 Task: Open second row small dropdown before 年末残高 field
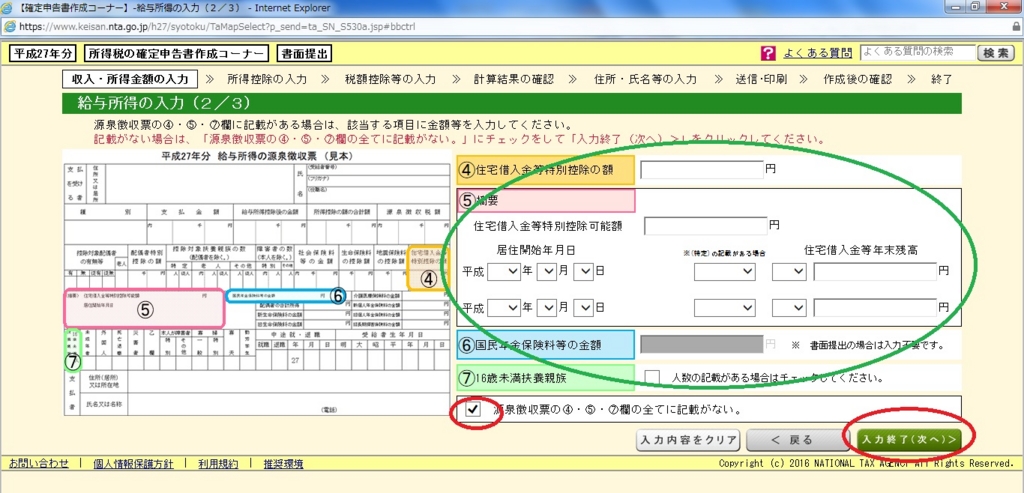[789, 306]
